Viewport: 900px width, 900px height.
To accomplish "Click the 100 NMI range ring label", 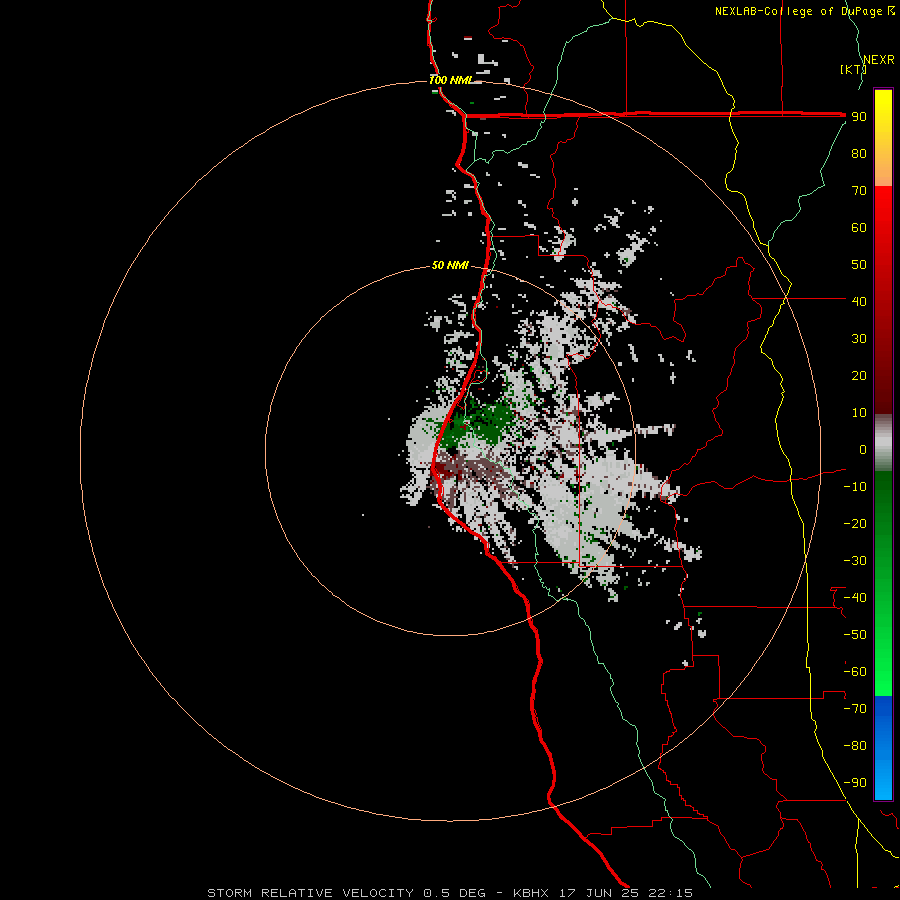I will click(449, 80).
